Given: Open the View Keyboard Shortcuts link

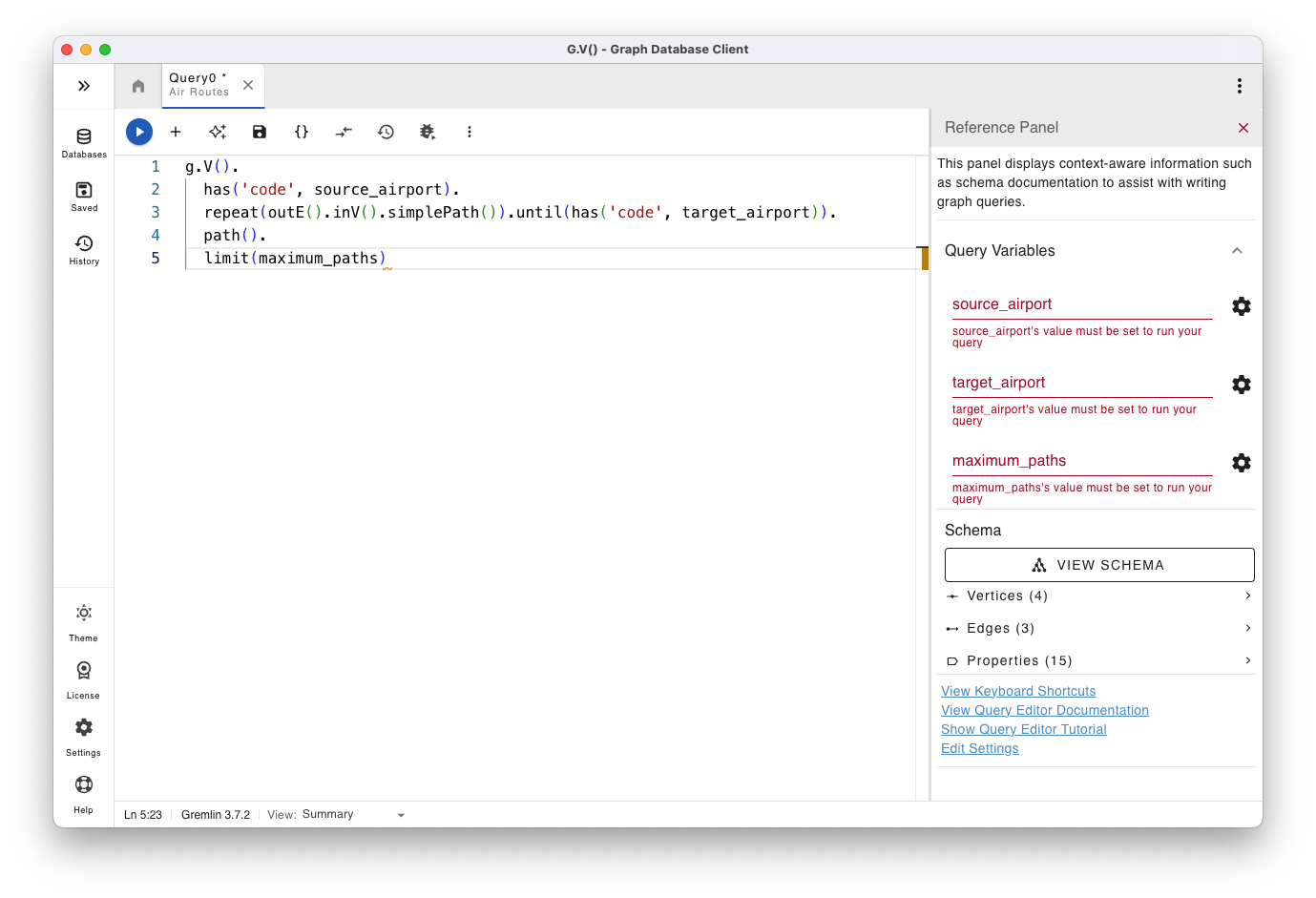Looking at the screenshot, I should (1017, 691).
